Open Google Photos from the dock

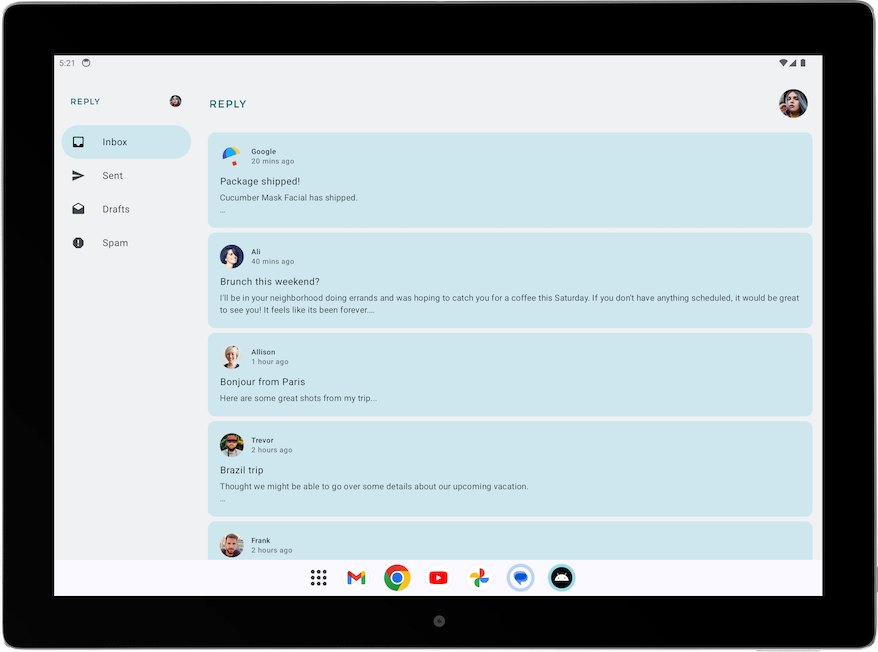(478, 577)
